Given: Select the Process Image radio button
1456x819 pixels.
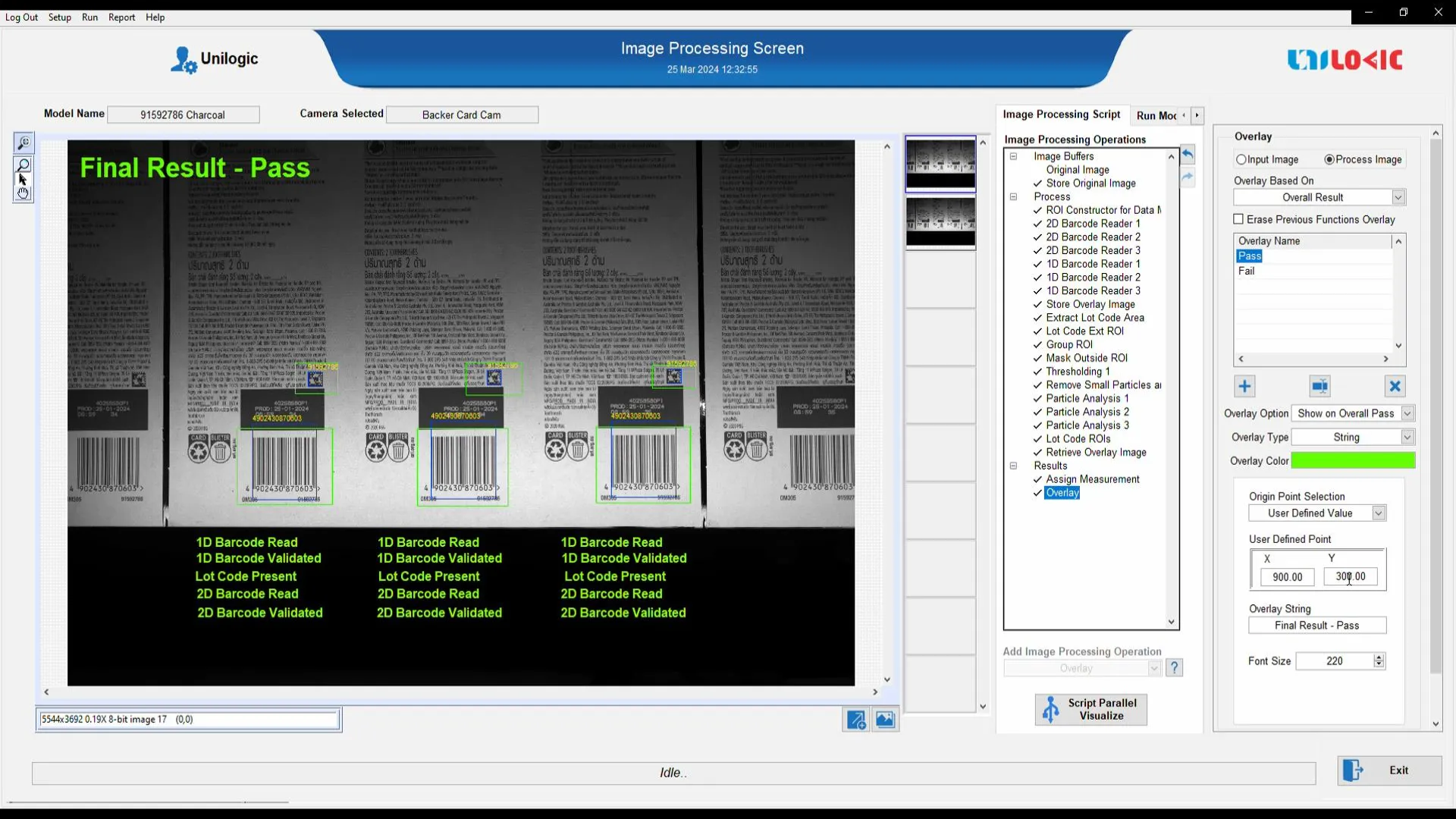Looking at the screenshot, I should point(1329,159).
